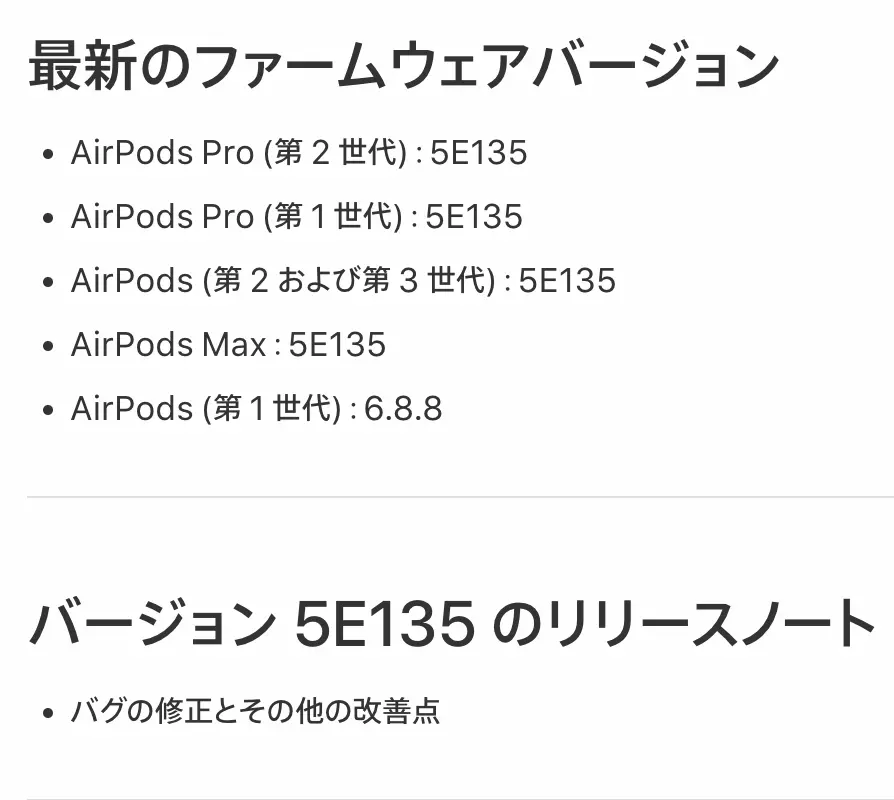Click 5E135 beside AirPods (第 2 および第 3 世代)
Screen dimensions: 894x800
(x=567, y=281)
